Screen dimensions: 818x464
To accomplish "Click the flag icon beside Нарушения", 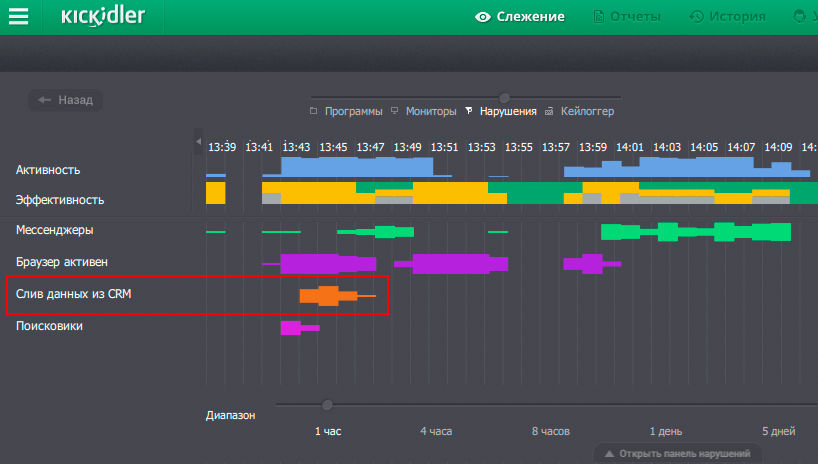I will [x=469, y=111].
